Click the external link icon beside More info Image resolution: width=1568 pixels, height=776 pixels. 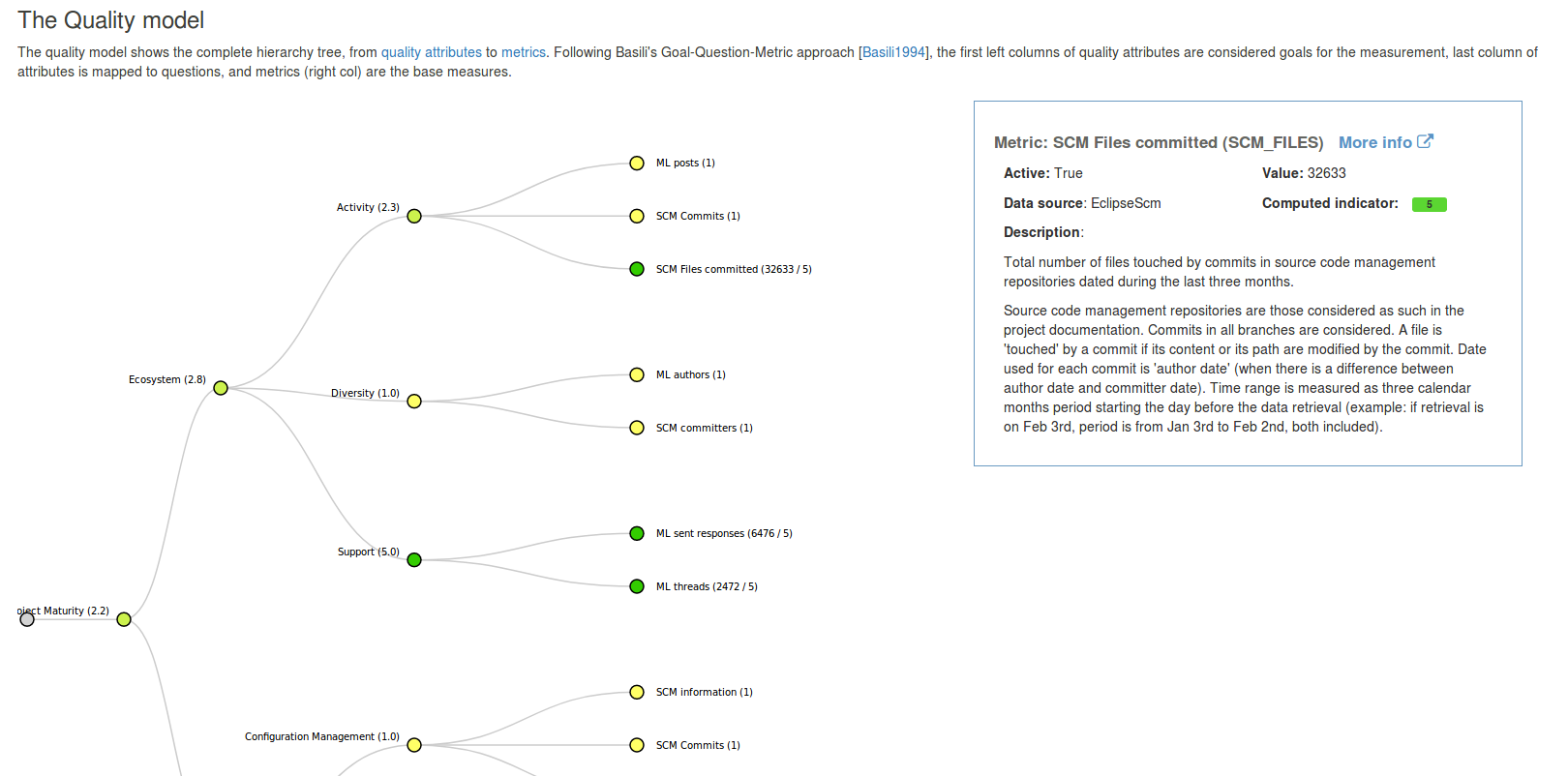pos(1425,141)
